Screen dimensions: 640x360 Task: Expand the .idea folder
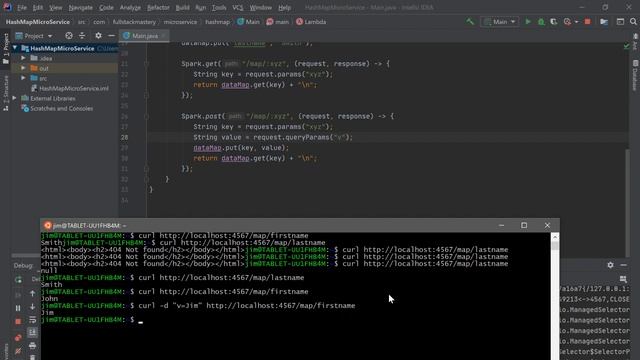pos(23,58)
